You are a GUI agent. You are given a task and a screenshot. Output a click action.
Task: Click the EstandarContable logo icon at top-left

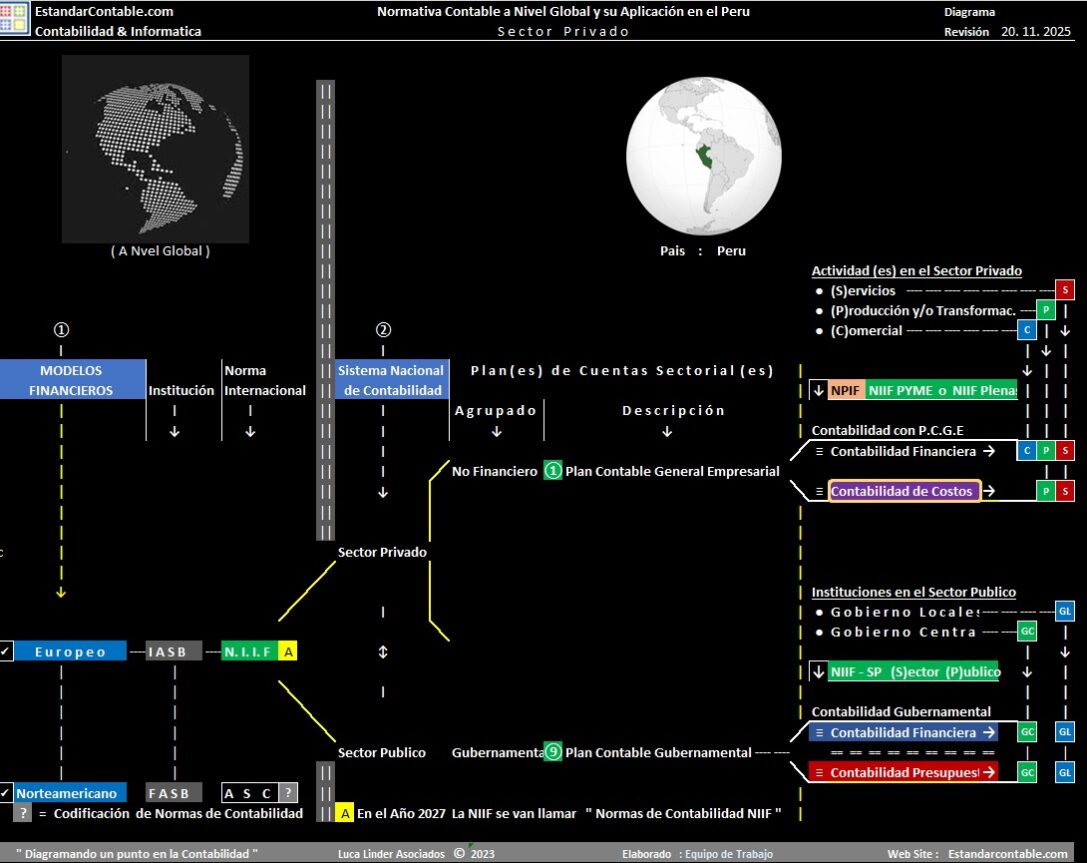14,20
